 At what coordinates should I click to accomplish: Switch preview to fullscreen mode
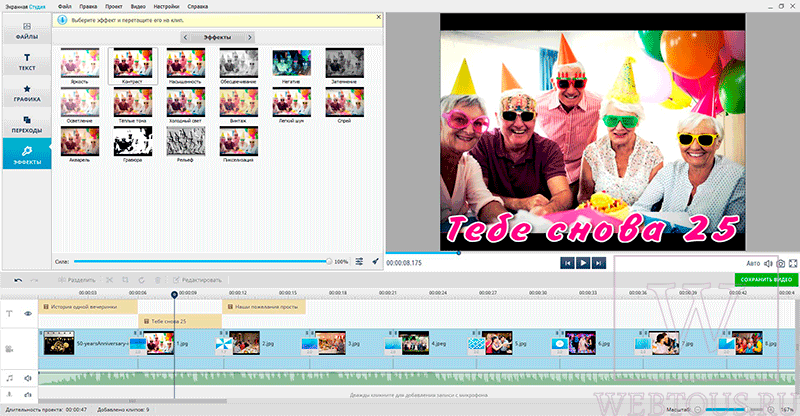pyautogui.click(x=793, y=263)
